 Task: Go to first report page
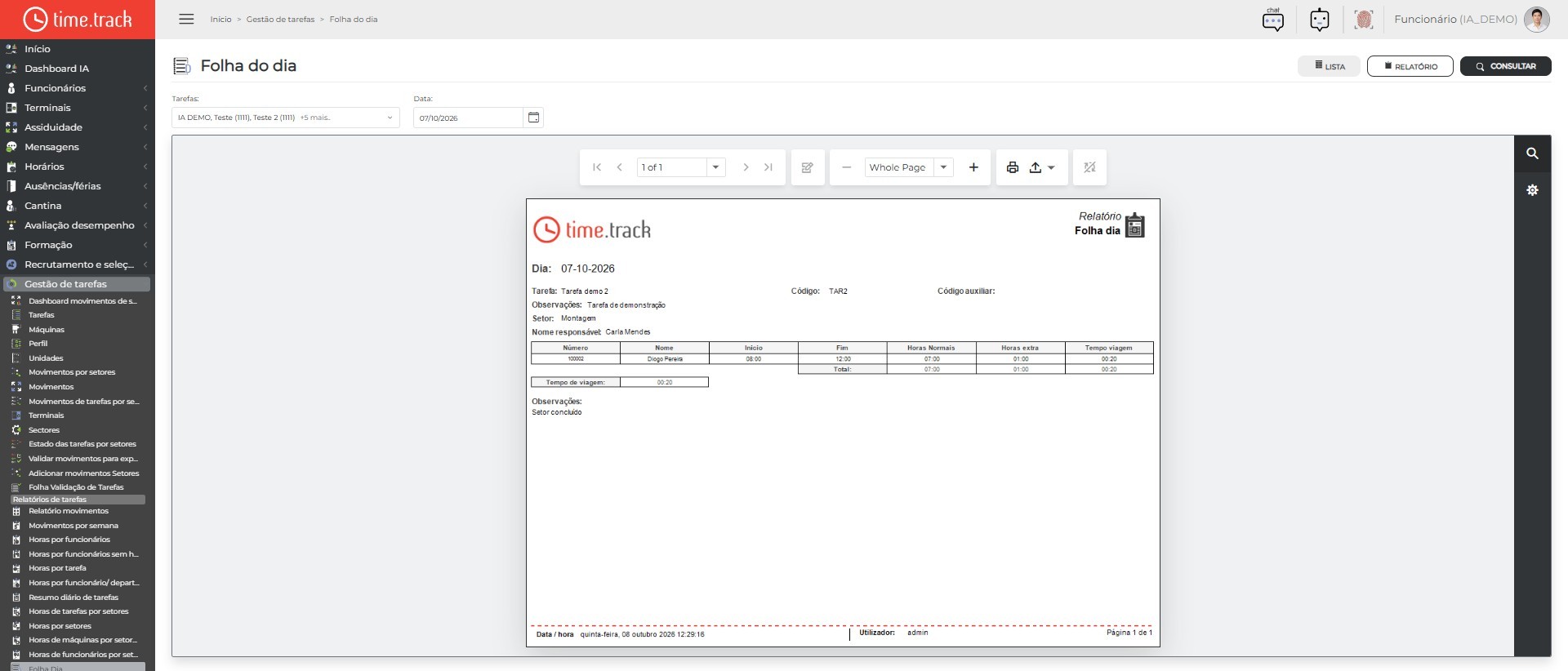tap(597, 167)
